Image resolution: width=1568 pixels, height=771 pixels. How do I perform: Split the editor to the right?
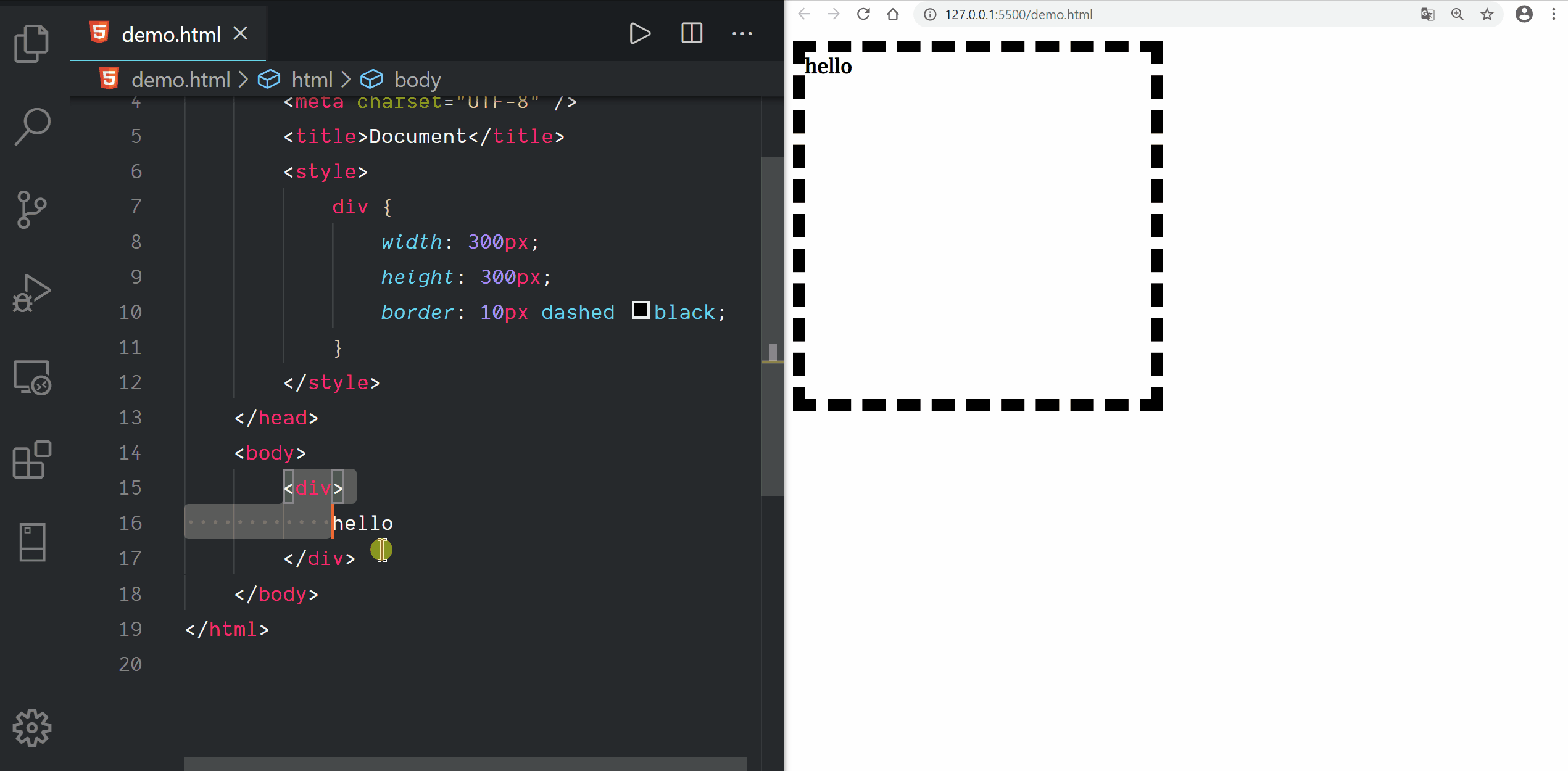(x=691, y=33)
